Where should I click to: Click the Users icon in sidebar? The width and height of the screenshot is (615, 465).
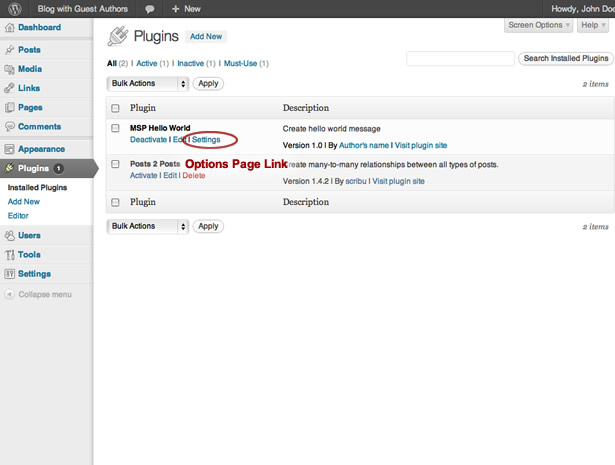[x=9, y=235]
